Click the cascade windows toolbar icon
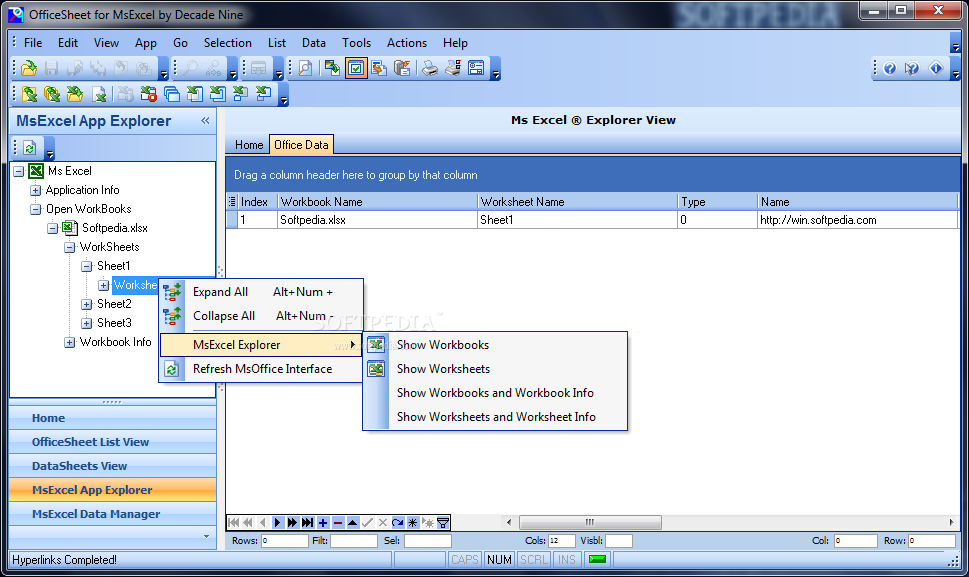This screenshot has width=969, height=577. (172, 94)
